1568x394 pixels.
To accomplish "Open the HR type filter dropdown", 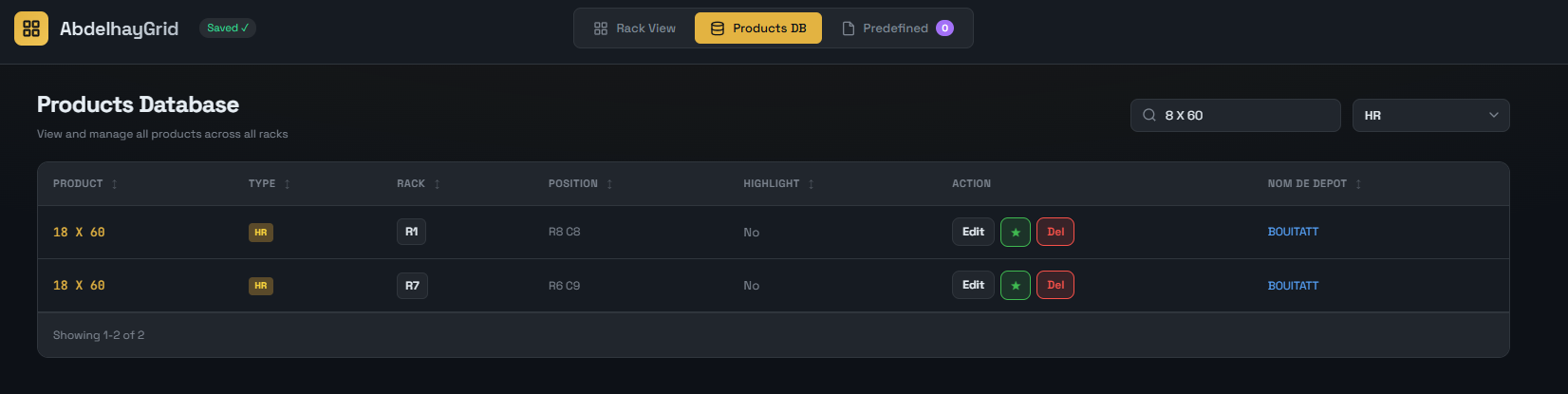I will point(1430,115).
